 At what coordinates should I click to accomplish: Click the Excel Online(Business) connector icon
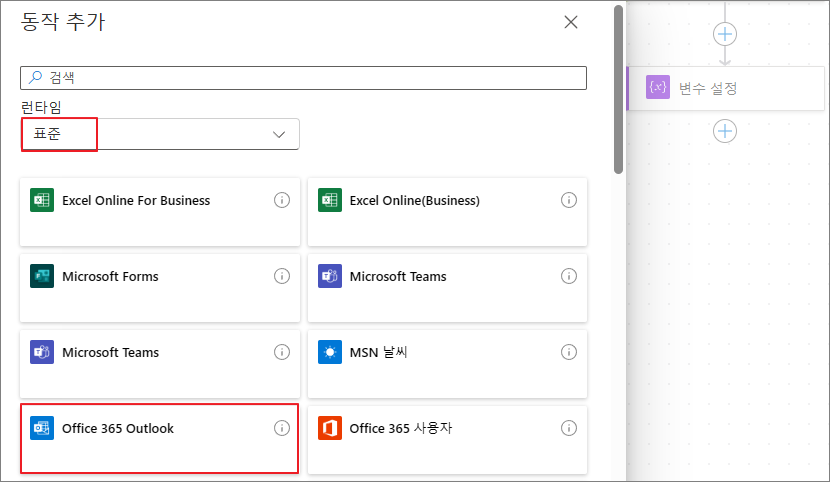click(330, 200)
